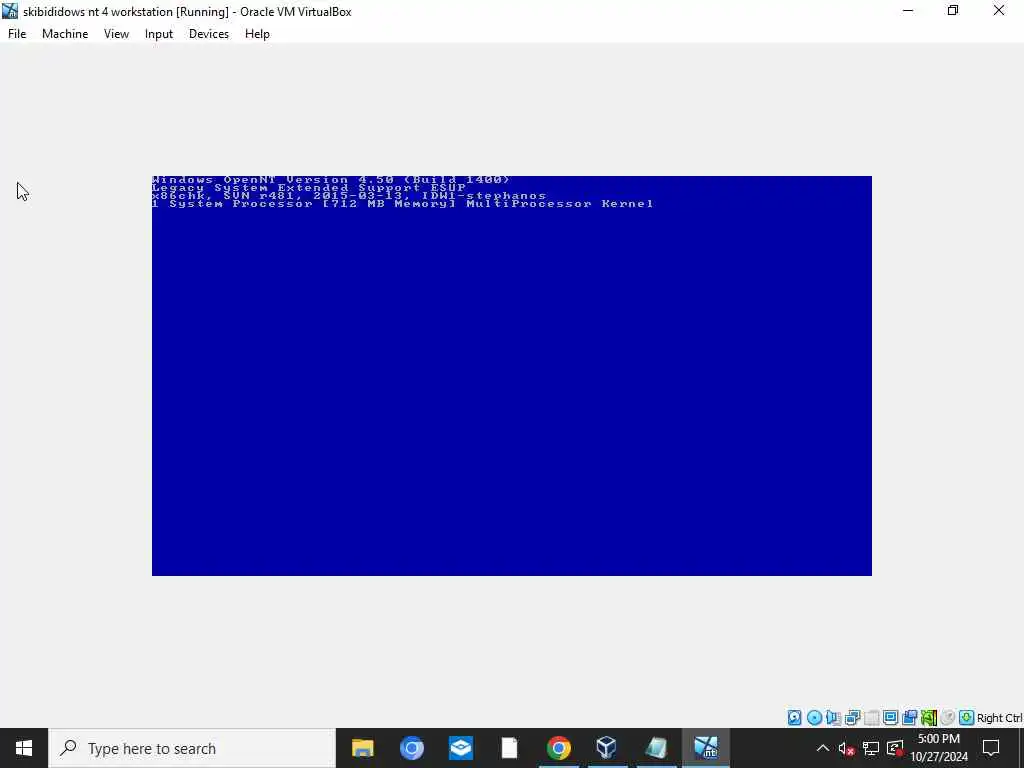Open the blue Chromium browser taskbar icon

coord(411,748)
